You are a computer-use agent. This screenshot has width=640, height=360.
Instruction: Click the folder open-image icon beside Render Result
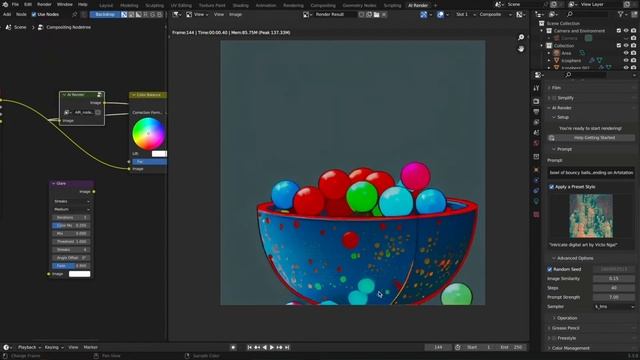coord(376,14)
